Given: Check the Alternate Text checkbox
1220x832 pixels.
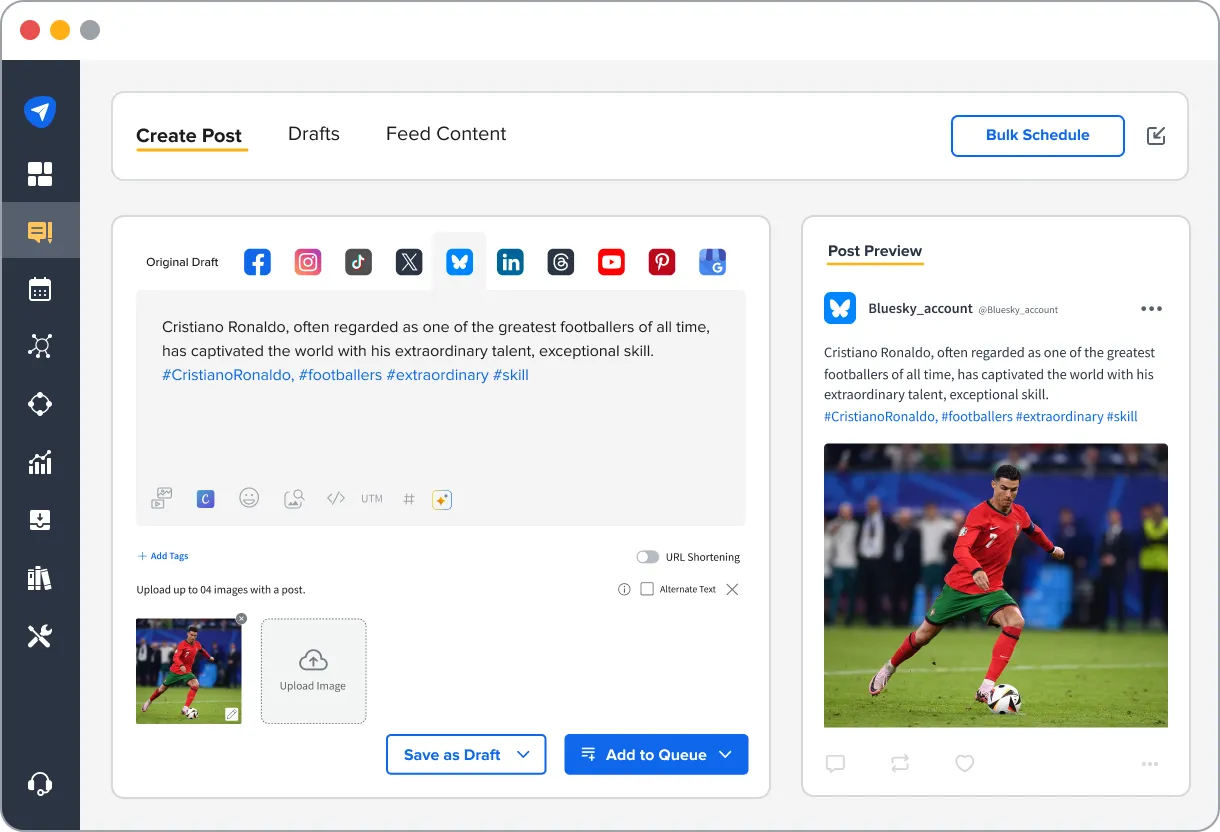Looking at the screenshot, I should [647, 589].
